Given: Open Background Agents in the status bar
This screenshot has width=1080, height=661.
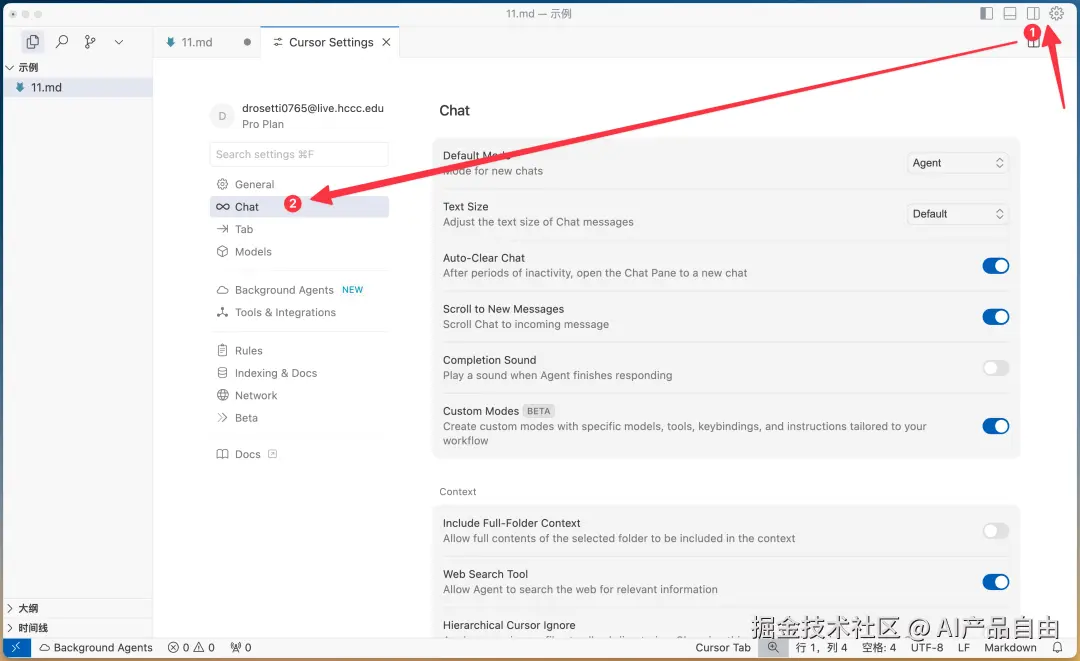Looking at the screenshot, I should (x=96, y=647).
